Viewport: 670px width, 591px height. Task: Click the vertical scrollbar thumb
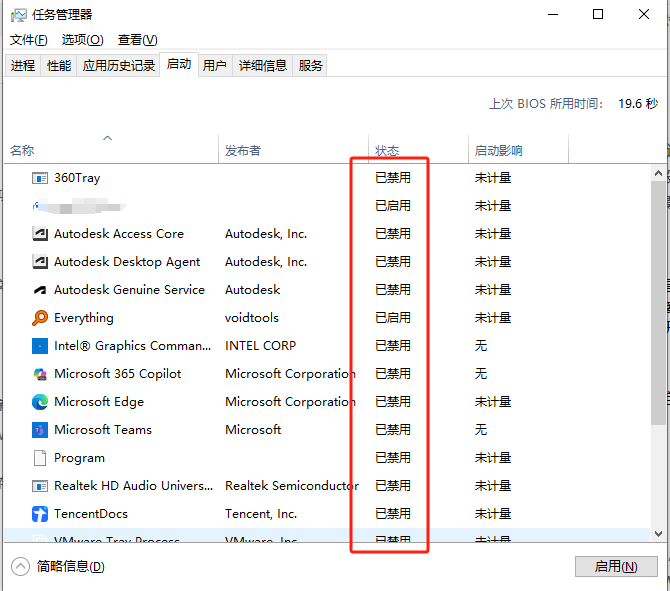[658, 303]
